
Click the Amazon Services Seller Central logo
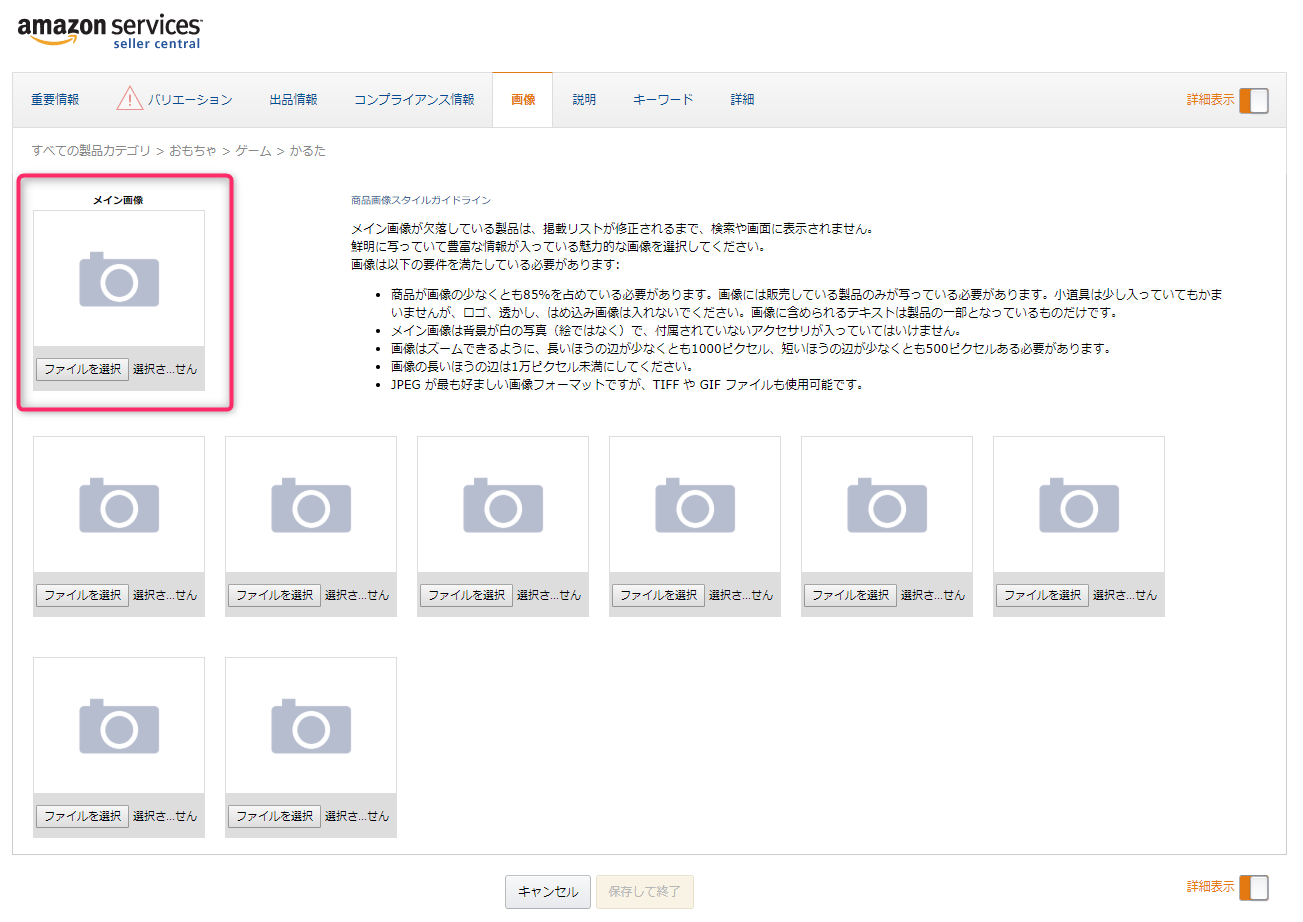110,31
